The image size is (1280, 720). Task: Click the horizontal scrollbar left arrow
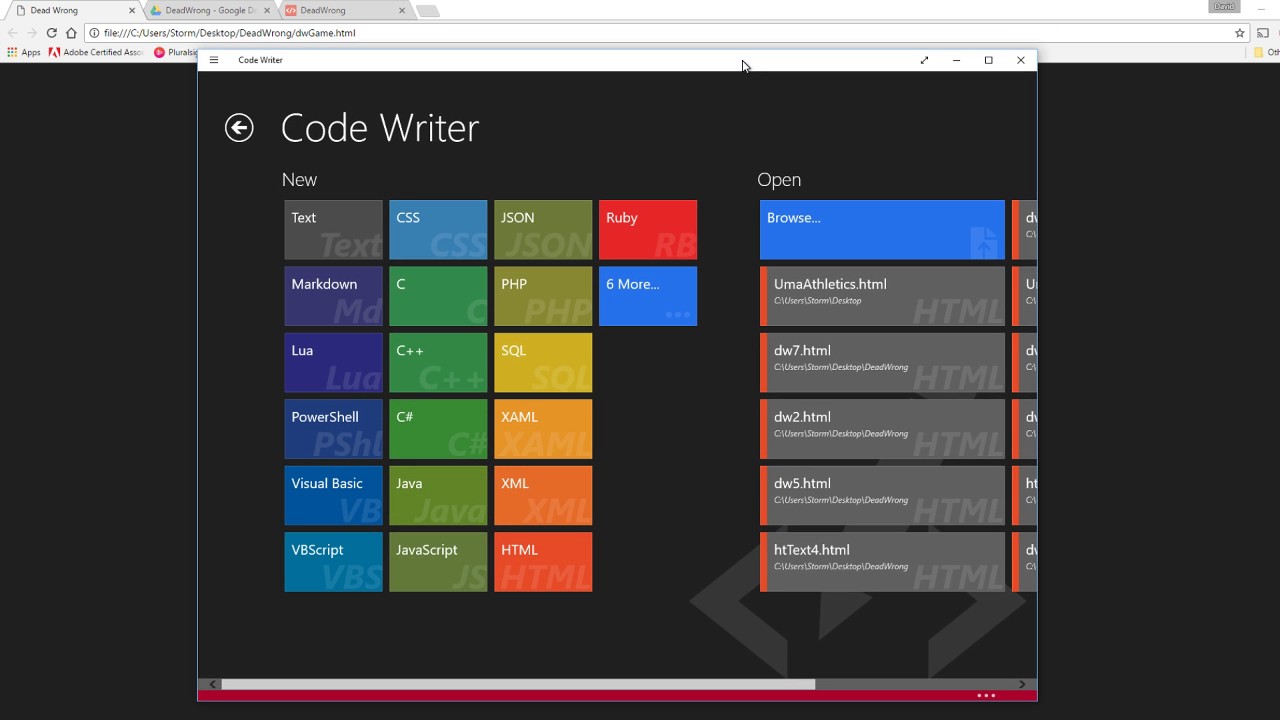tap(212, 684)
